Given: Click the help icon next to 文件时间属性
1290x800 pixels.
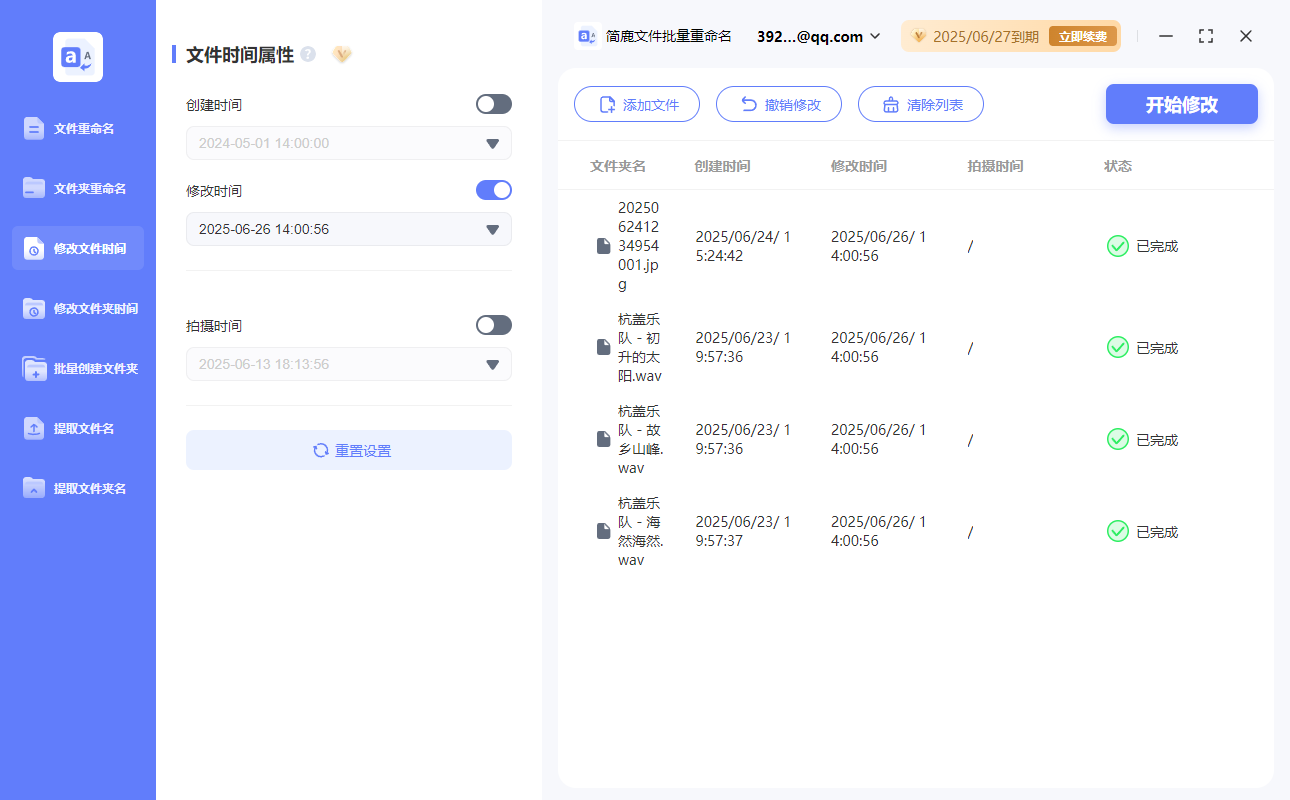Looking at the screenshot, I should point(307,55).
